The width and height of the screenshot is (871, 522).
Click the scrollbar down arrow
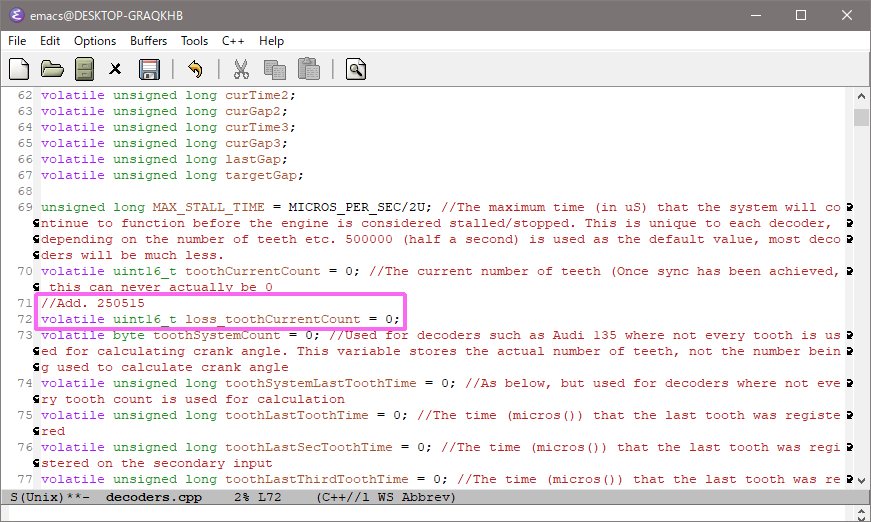(862, 480)
